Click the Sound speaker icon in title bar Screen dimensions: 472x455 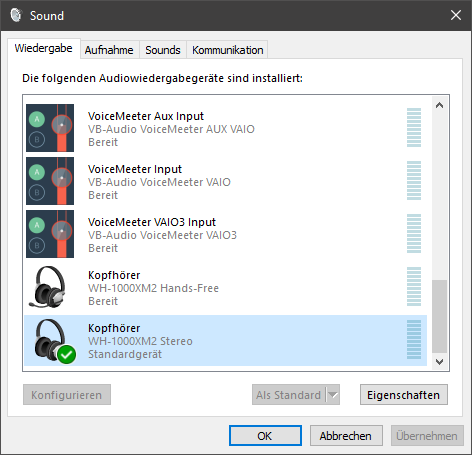pos(16,15)
